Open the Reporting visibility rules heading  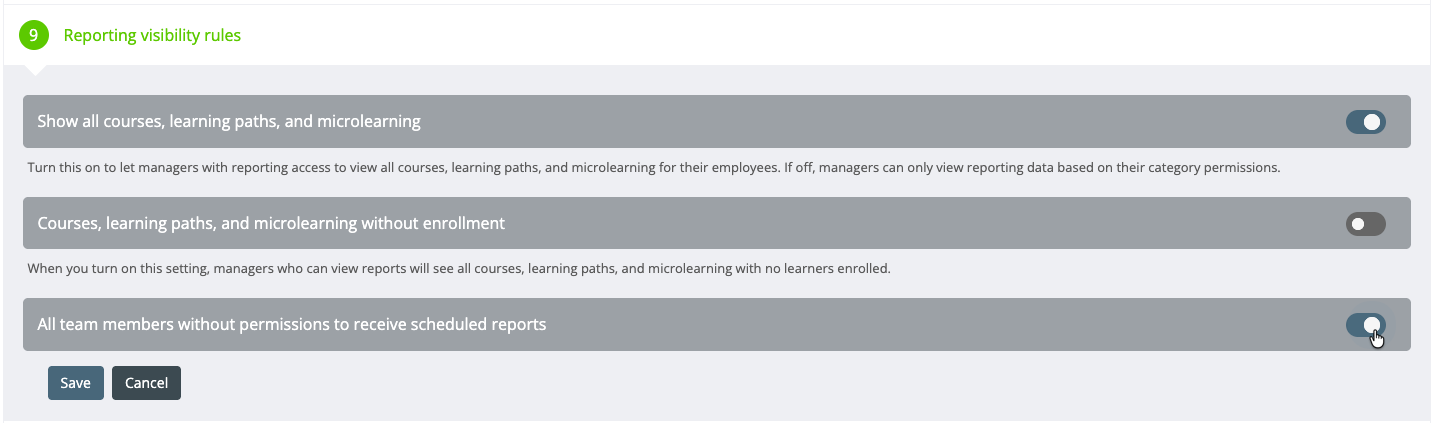(152, 35)
